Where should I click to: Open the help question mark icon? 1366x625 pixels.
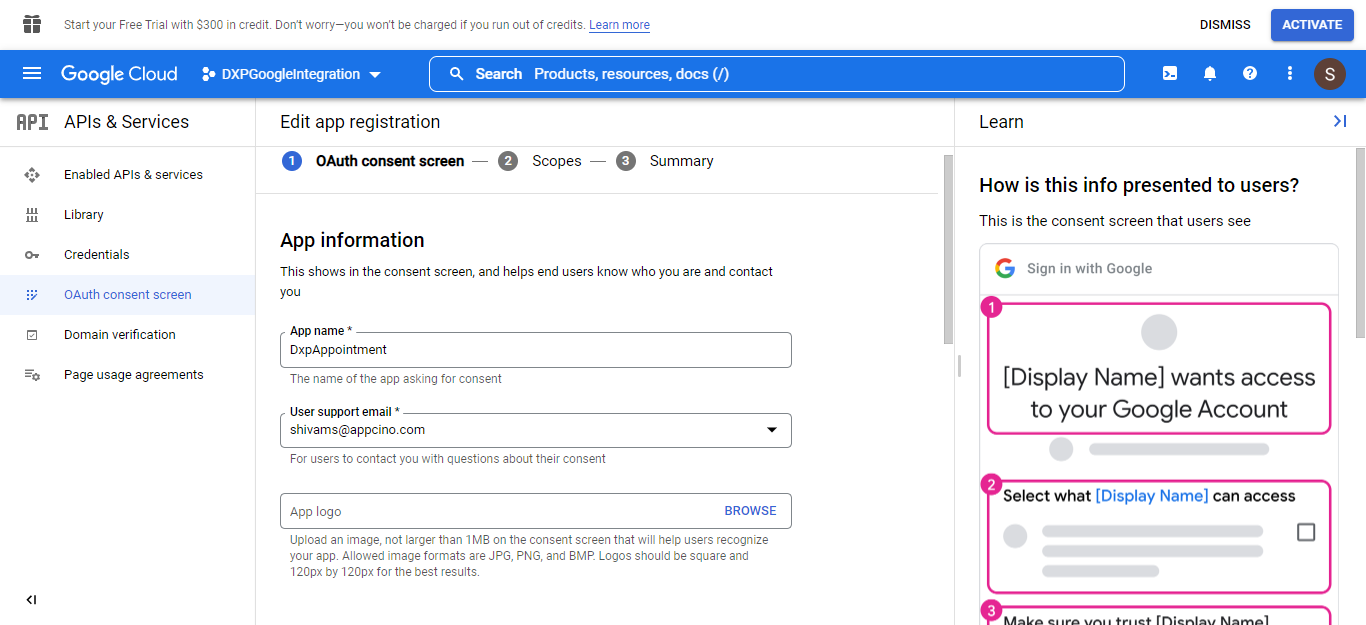click(1249, 74)
